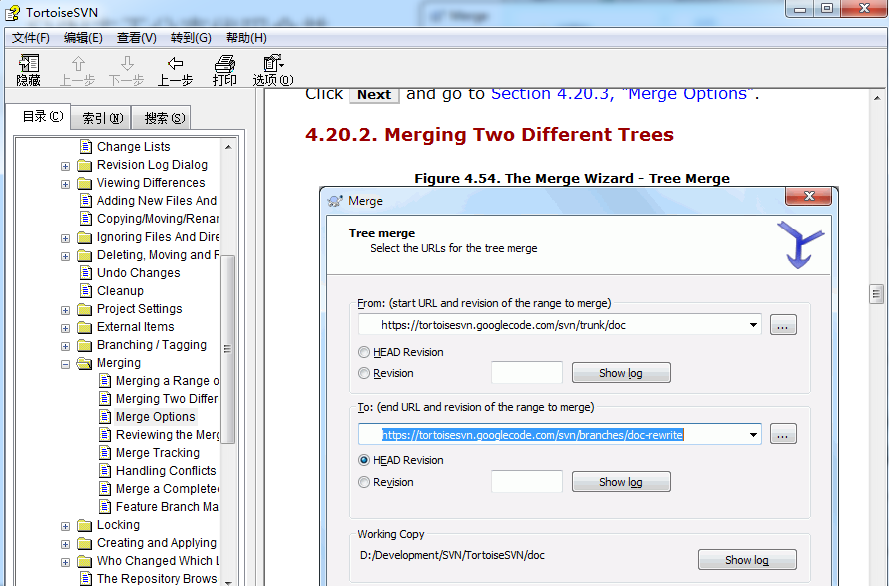This screenshot has width=889, height=586.
Task: Expand the Viewing Differences tree node
Action: (65, 184)
